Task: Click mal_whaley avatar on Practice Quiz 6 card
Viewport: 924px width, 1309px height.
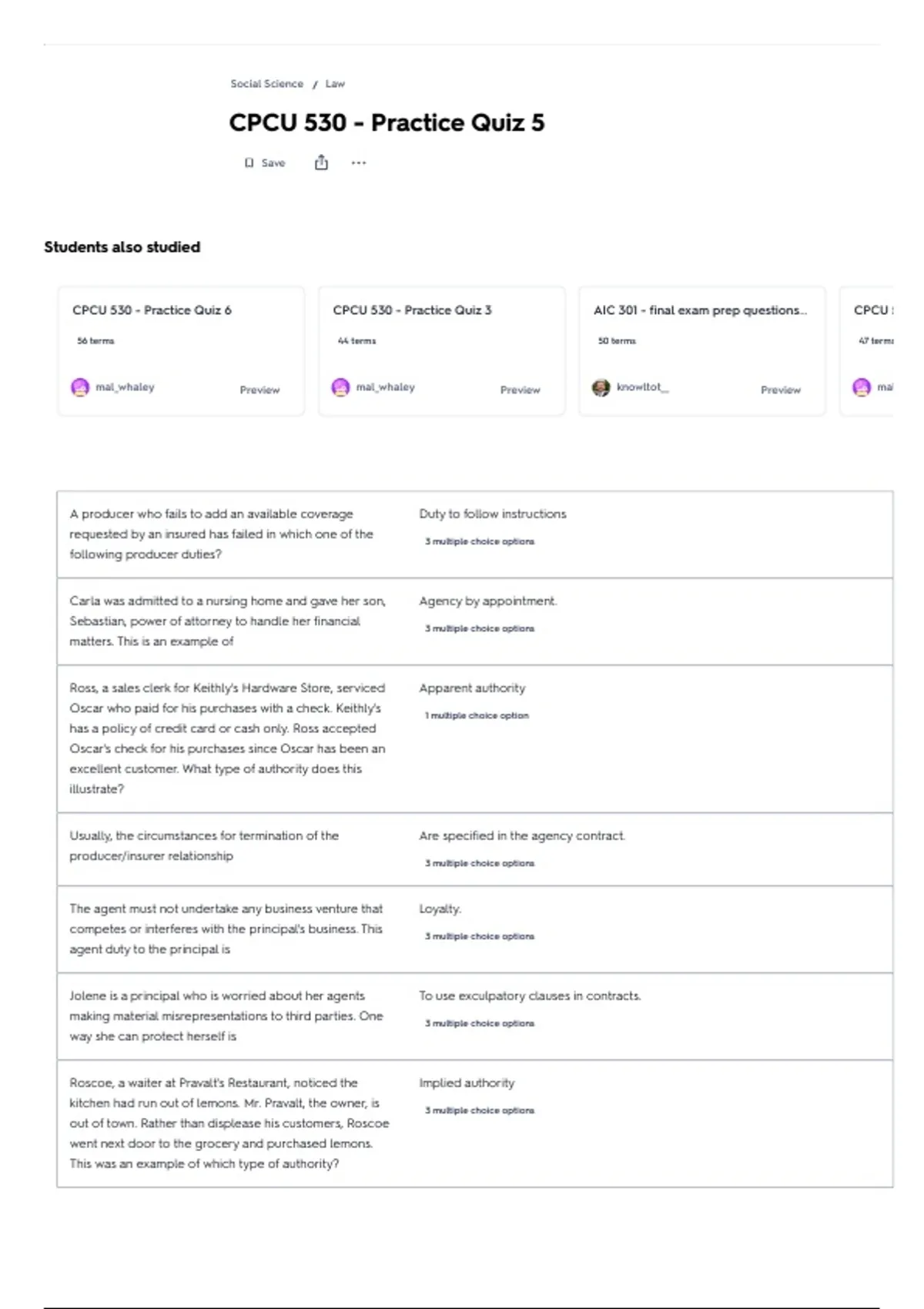Action: pyautogui.click(x=80, y=387)
